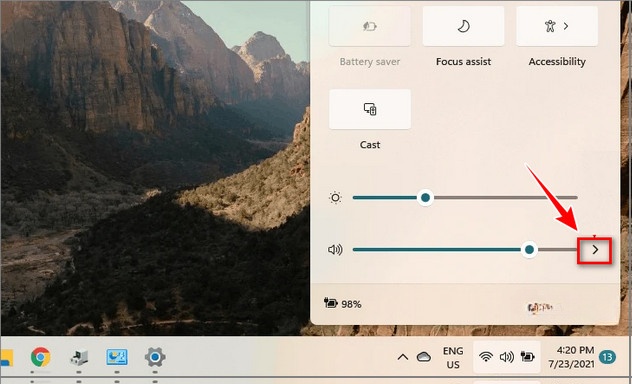
Task: Click the brightness sun icon
Action: pos(335,198)
